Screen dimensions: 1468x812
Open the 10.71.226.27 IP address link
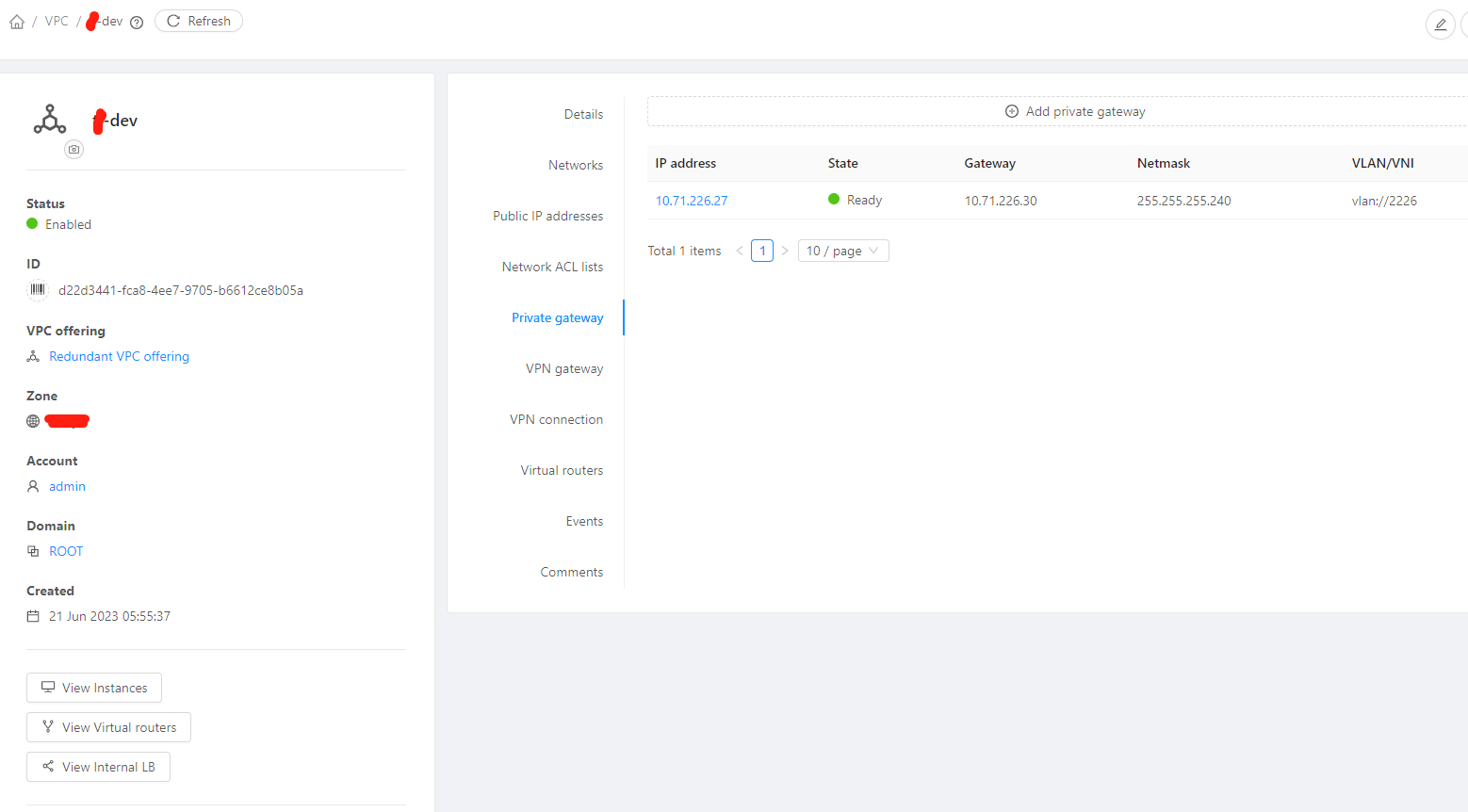pos(691,200)
